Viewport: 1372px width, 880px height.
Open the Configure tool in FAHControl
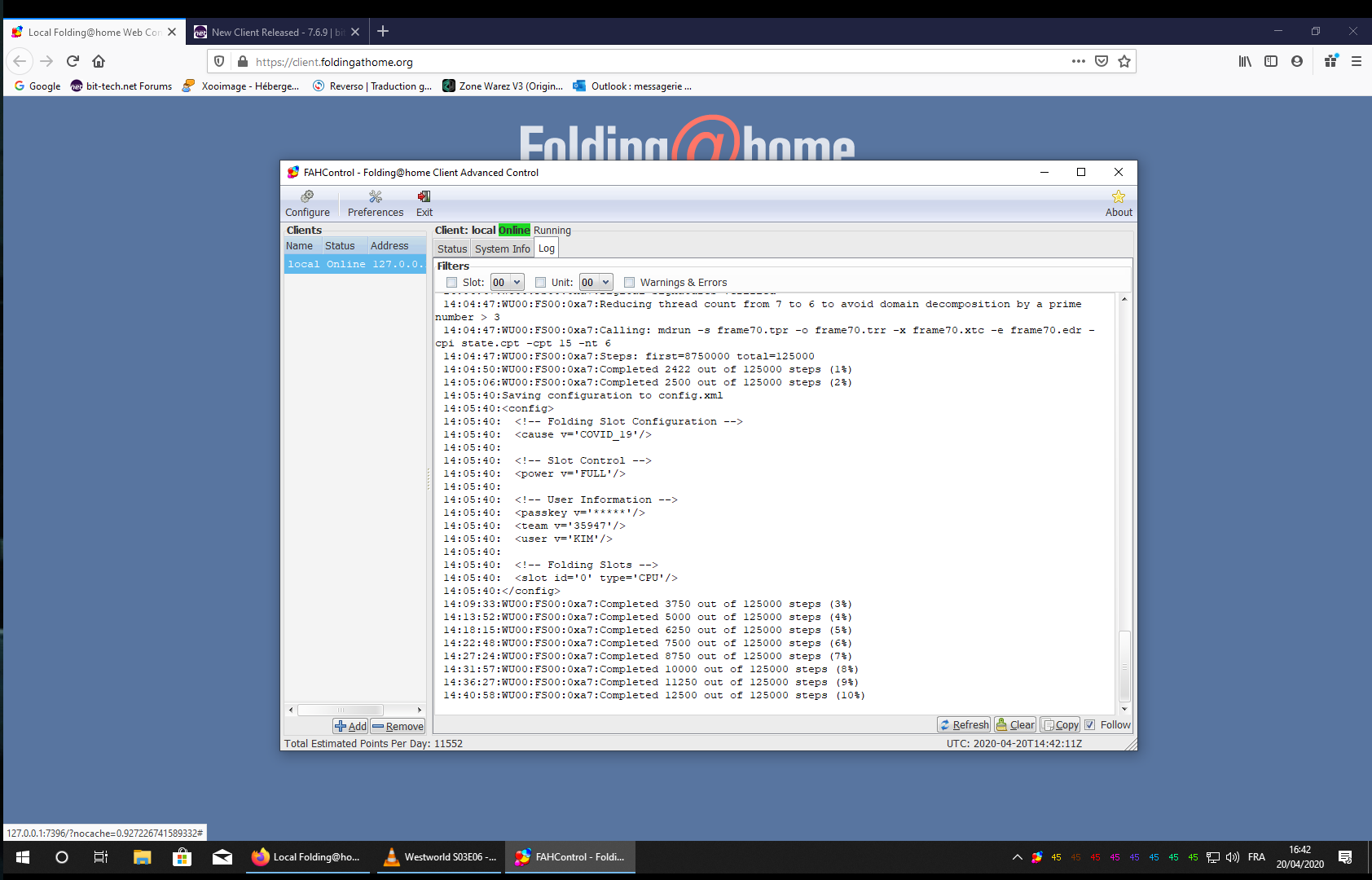click(307, 204)
